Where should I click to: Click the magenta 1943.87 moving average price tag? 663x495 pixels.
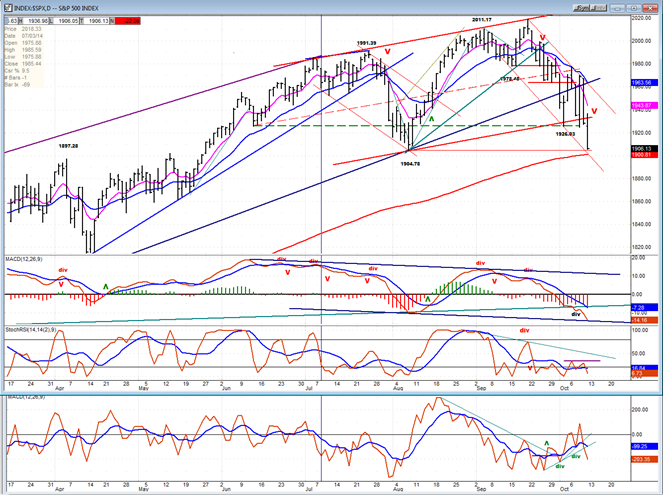pyautogui.click(x=644, y=105)
